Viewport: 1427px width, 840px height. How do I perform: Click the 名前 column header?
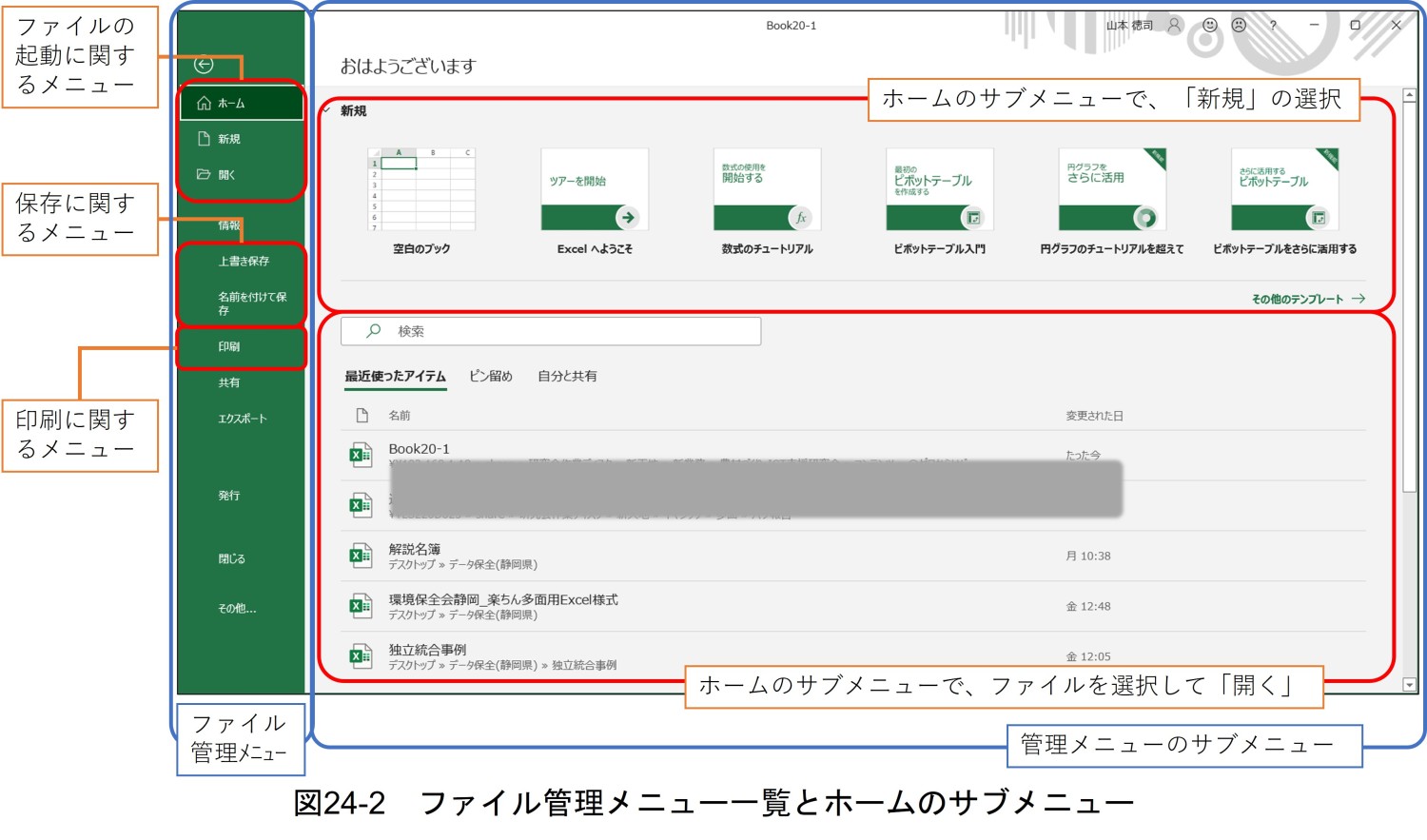[400, 416]
